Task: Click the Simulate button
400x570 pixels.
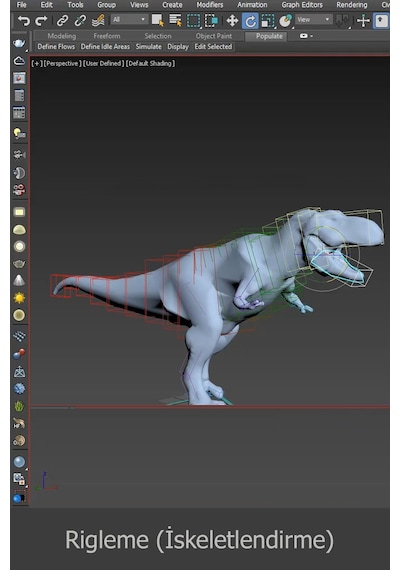Action: [148, 47]
